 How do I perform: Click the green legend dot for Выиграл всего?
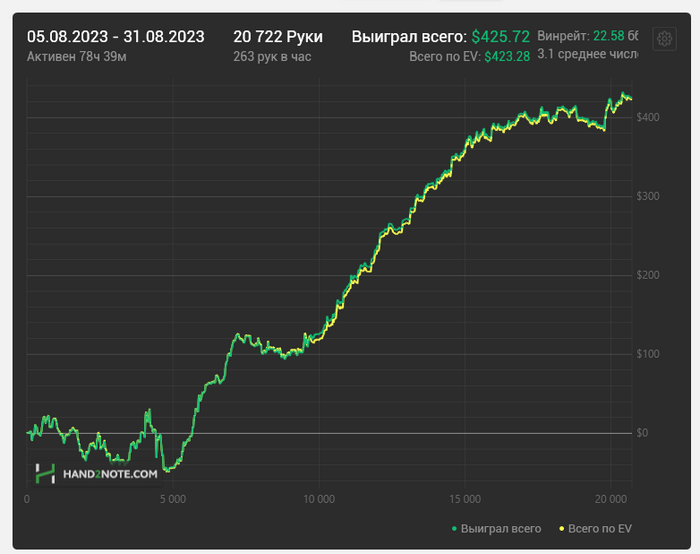point(454,529)
